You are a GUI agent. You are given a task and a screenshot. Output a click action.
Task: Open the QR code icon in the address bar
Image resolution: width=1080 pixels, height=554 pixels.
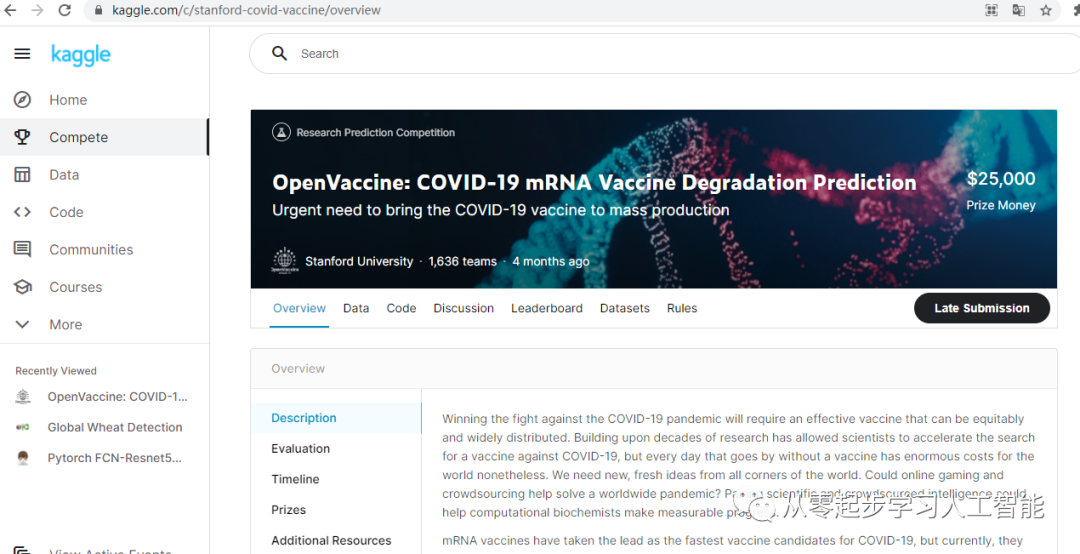(x=992, y=10)
